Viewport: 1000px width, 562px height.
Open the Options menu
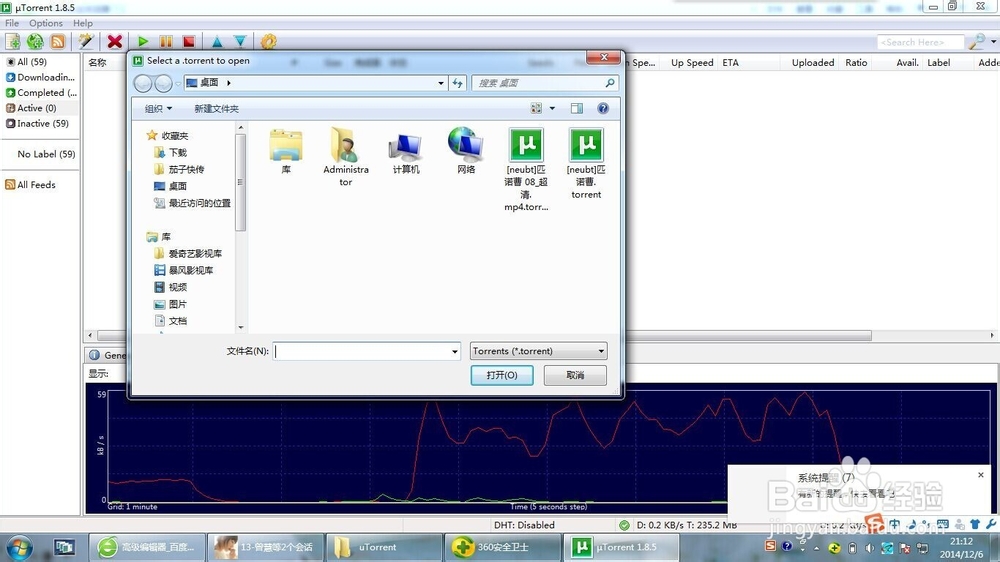coord(46,23)
